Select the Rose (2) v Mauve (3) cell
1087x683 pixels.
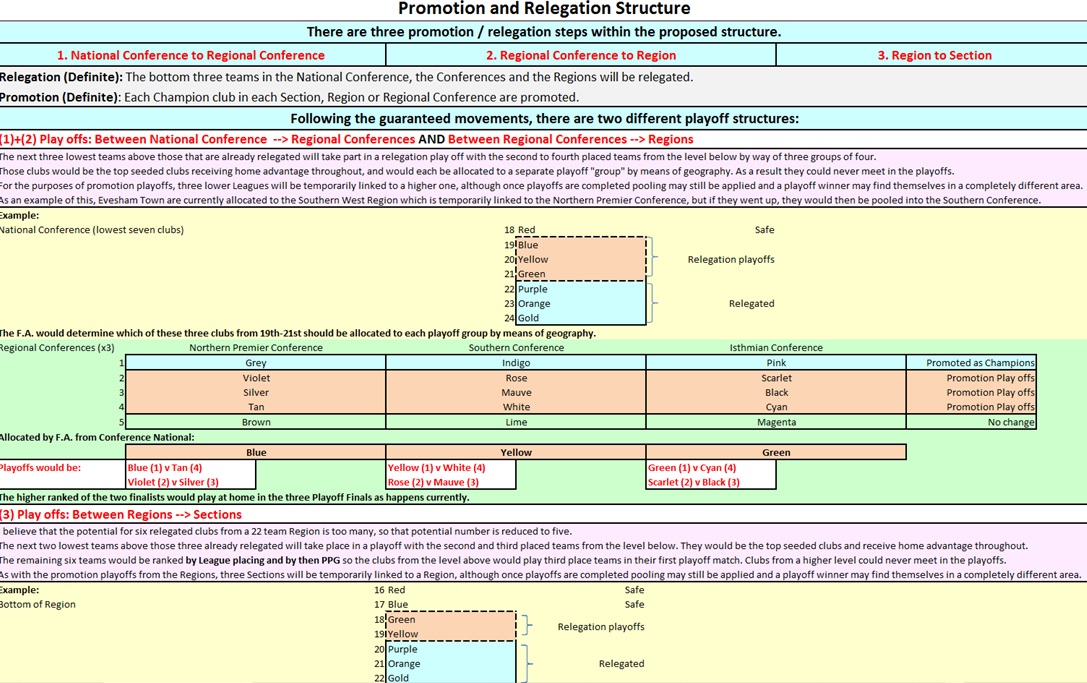[x=433, y=482]
